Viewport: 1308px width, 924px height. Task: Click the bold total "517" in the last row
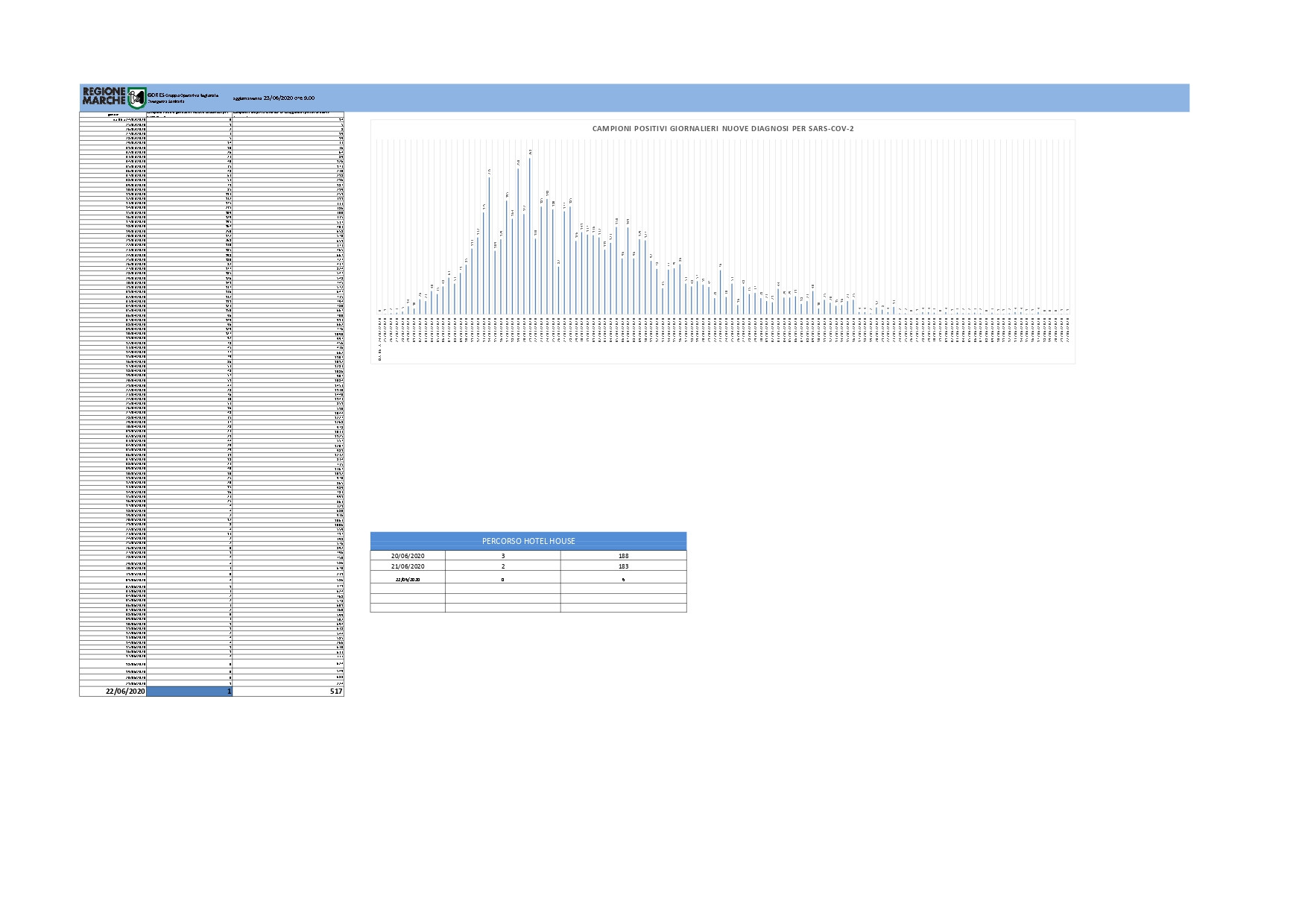click(336, 692)
